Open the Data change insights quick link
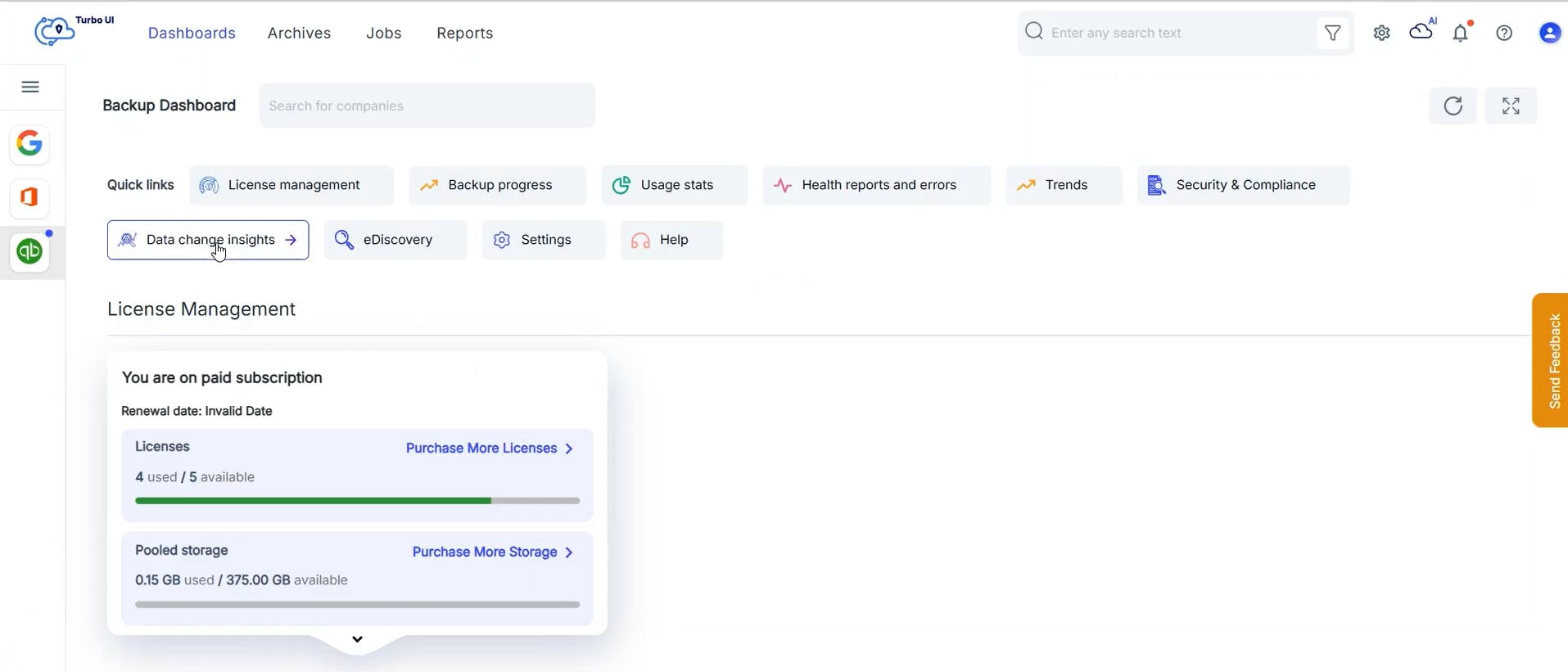This screenshot has height=672, width=1568. (208, 240)
